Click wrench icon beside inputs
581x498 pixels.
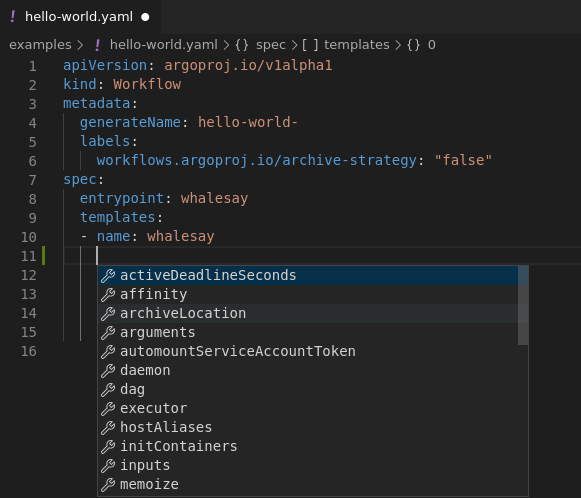point(108,465)
